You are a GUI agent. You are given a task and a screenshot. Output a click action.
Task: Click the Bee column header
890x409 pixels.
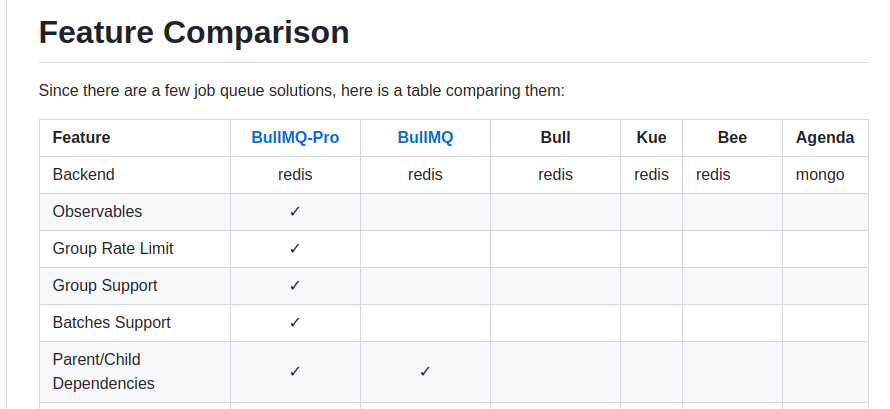[x=732, y=138]
